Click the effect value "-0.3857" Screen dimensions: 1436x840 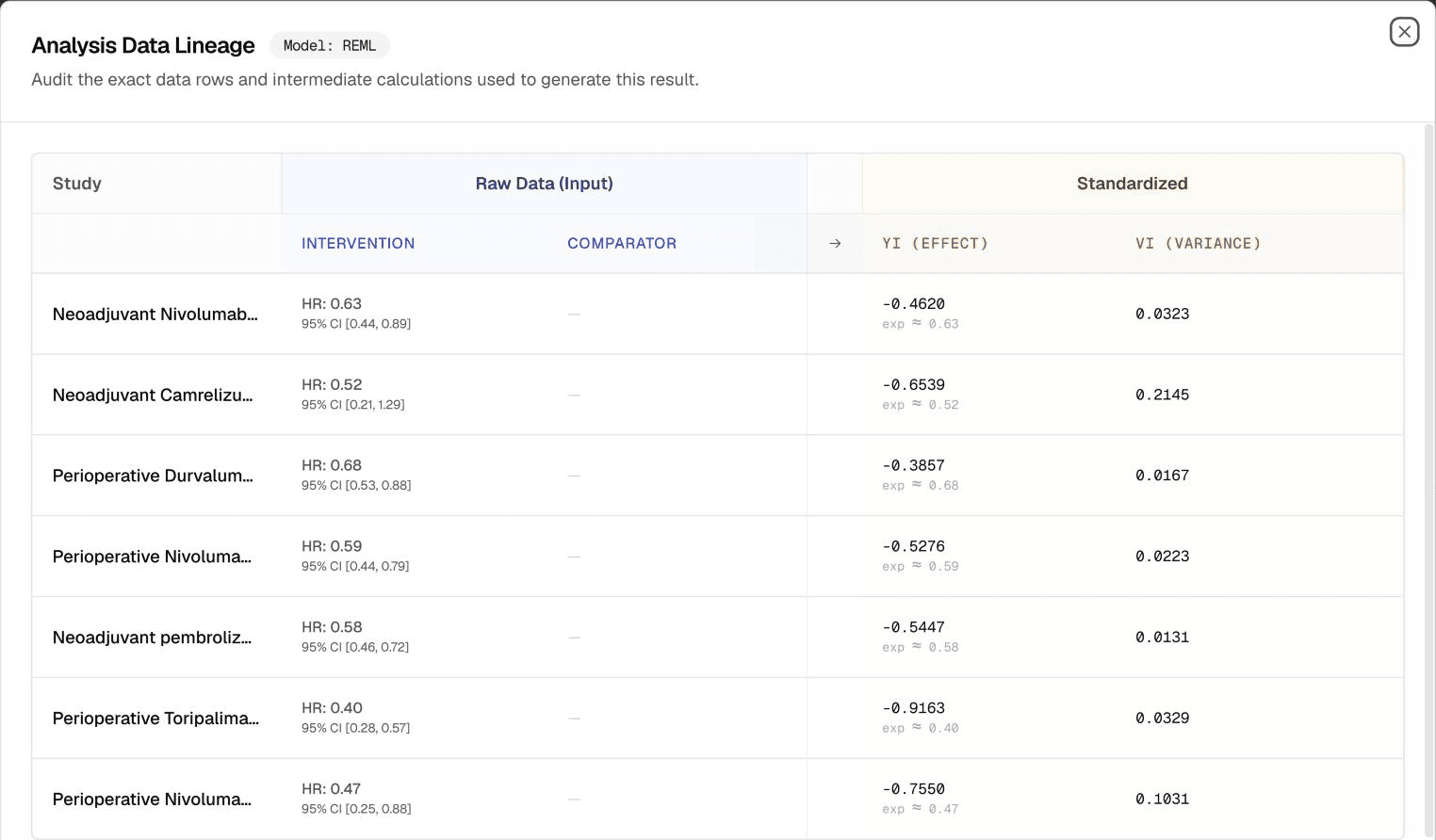913,465
